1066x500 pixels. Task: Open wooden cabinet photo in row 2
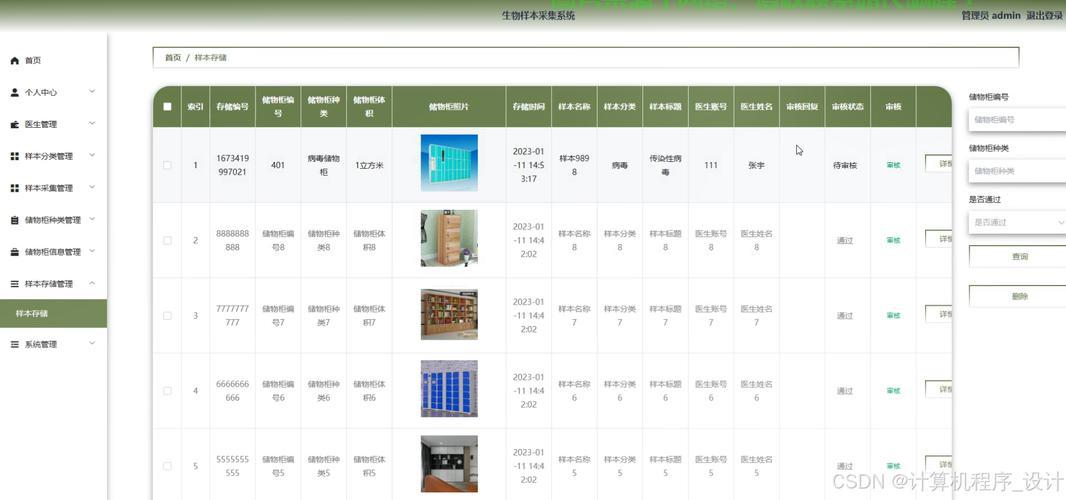pyautogui.click(x=449, y=238)
